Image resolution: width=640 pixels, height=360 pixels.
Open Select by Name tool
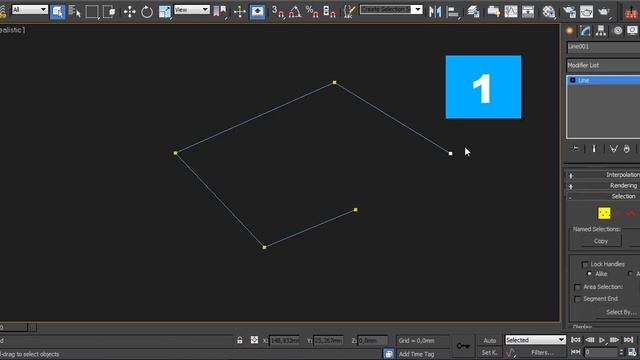[x=75, y=11]
